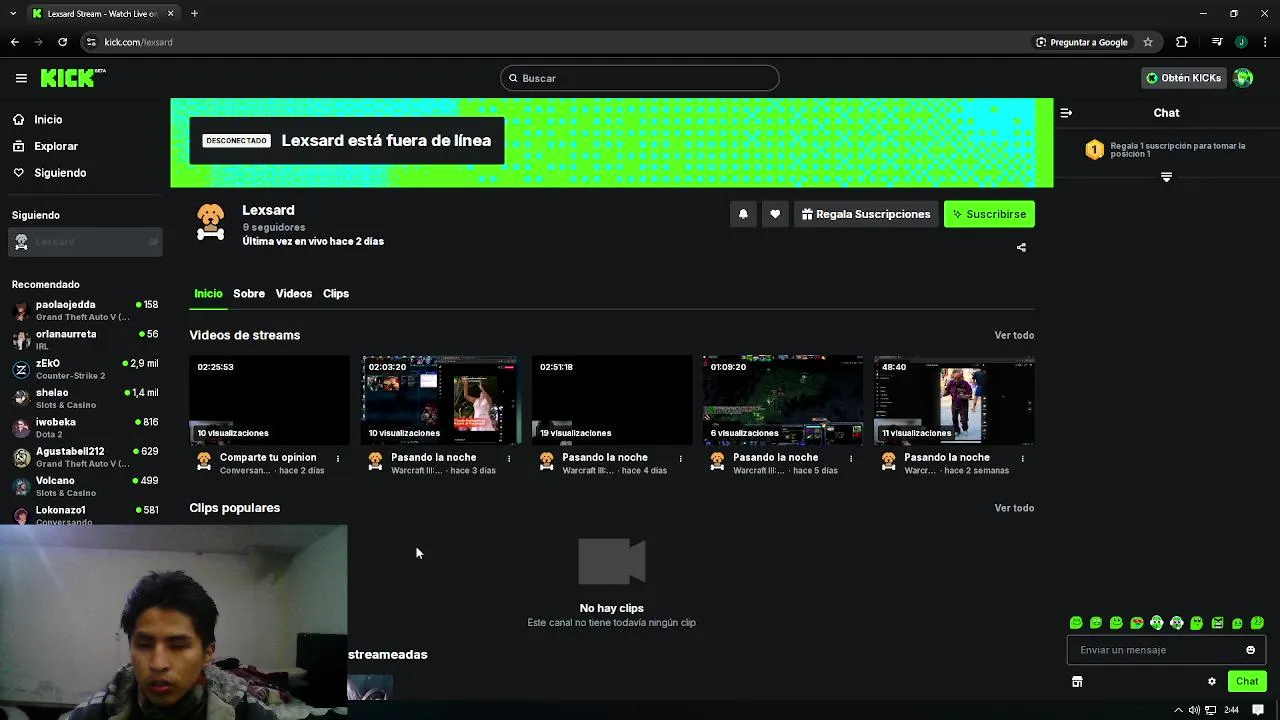Open chat settings gear
Image resolution: width=1280 pixels, height=720 pixels.
pos(1212,682)
